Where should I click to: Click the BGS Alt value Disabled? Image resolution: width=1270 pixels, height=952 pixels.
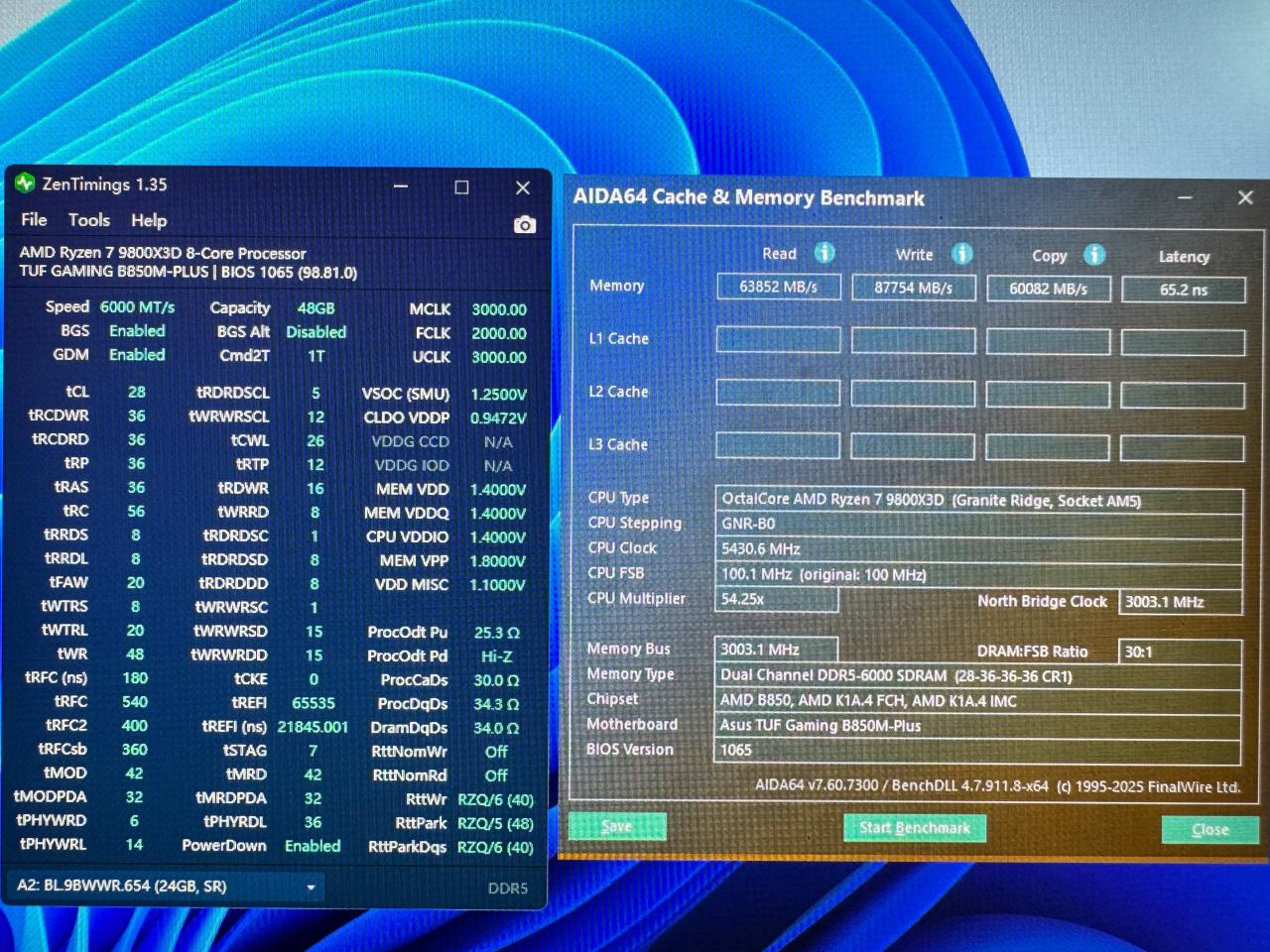(316, 332)
